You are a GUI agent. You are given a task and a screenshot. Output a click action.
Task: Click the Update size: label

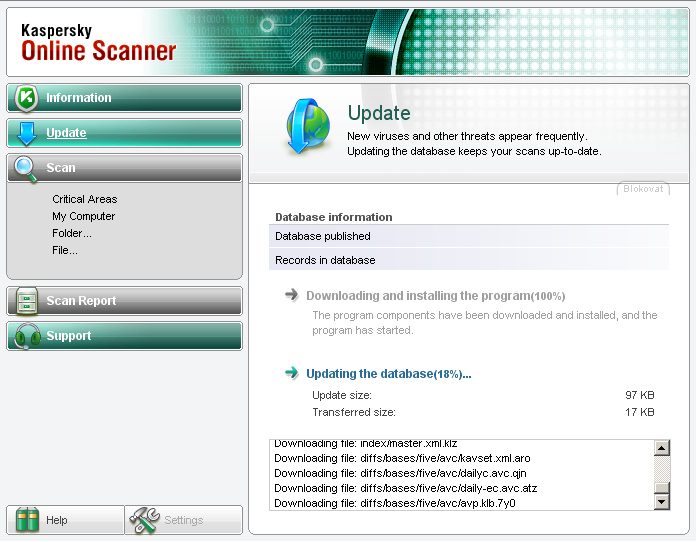pyautogui.click(x=342, y=395)
